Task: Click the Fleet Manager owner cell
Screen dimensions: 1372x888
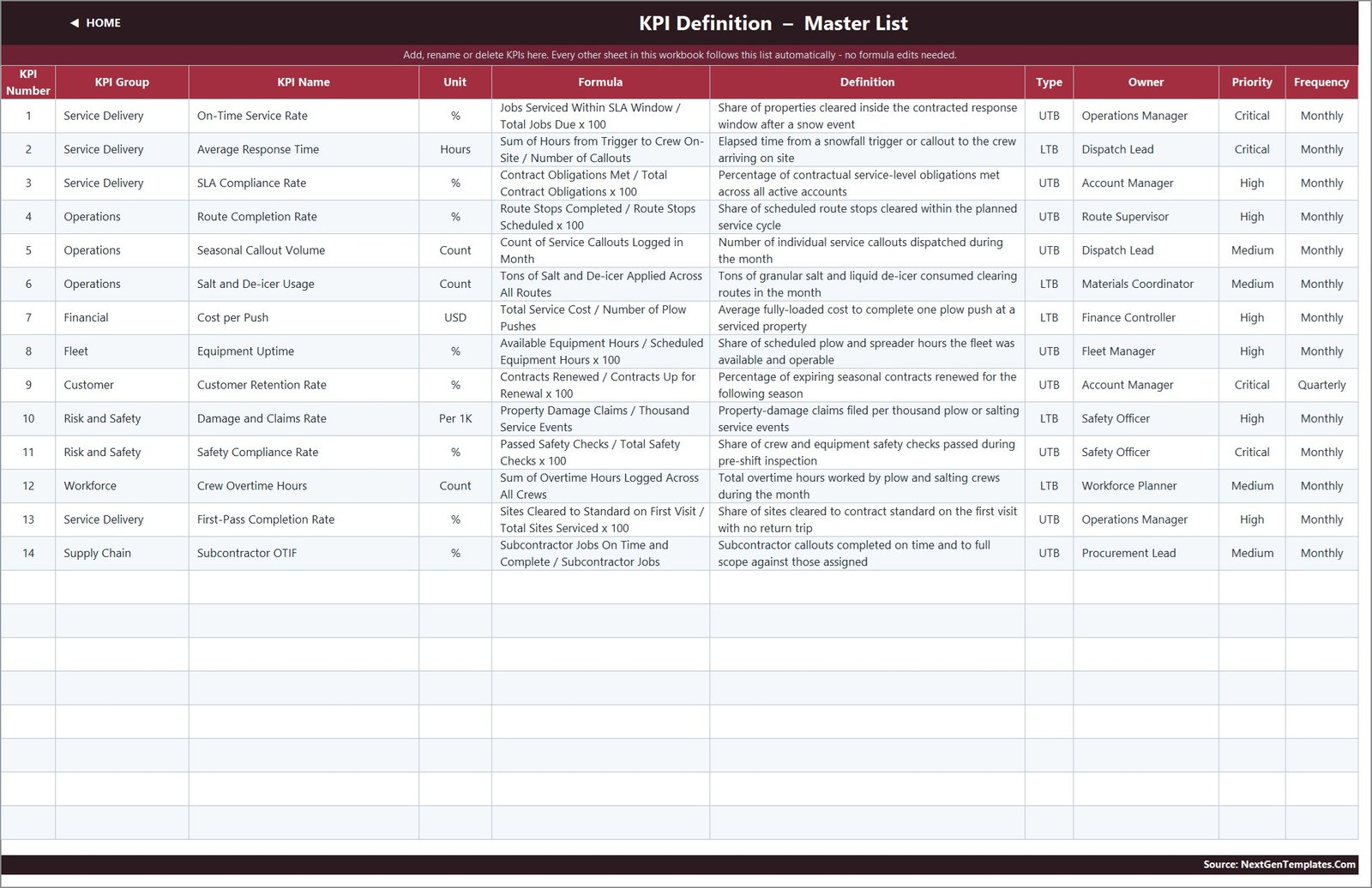Action: click(1146, 351)
